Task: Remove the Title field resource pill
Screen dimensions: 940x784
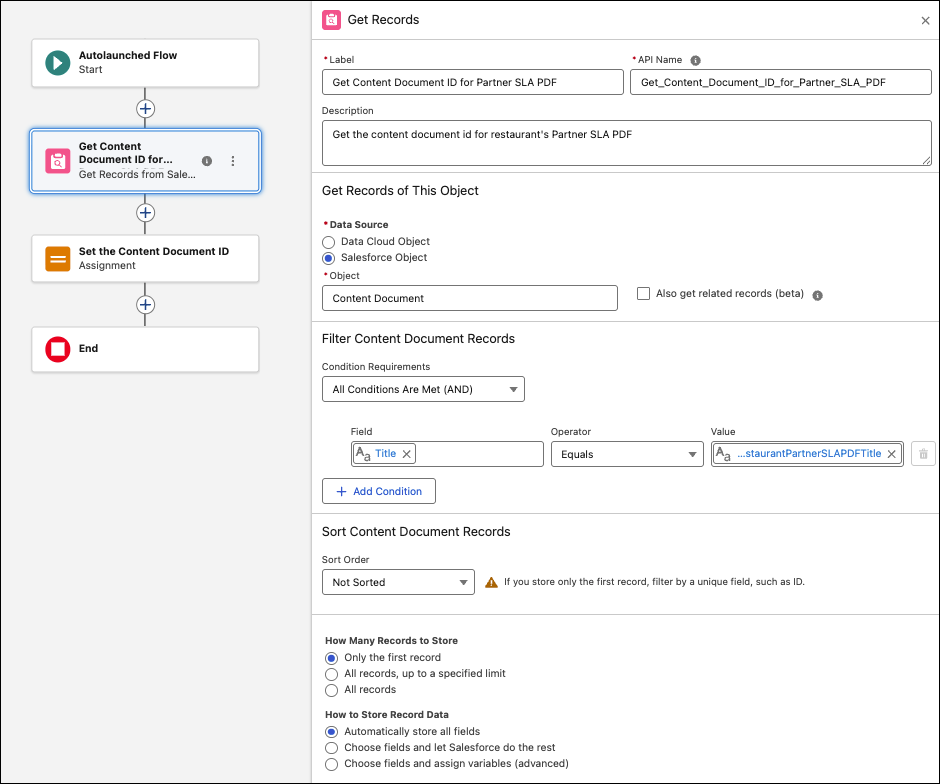Action: [406, 452]
